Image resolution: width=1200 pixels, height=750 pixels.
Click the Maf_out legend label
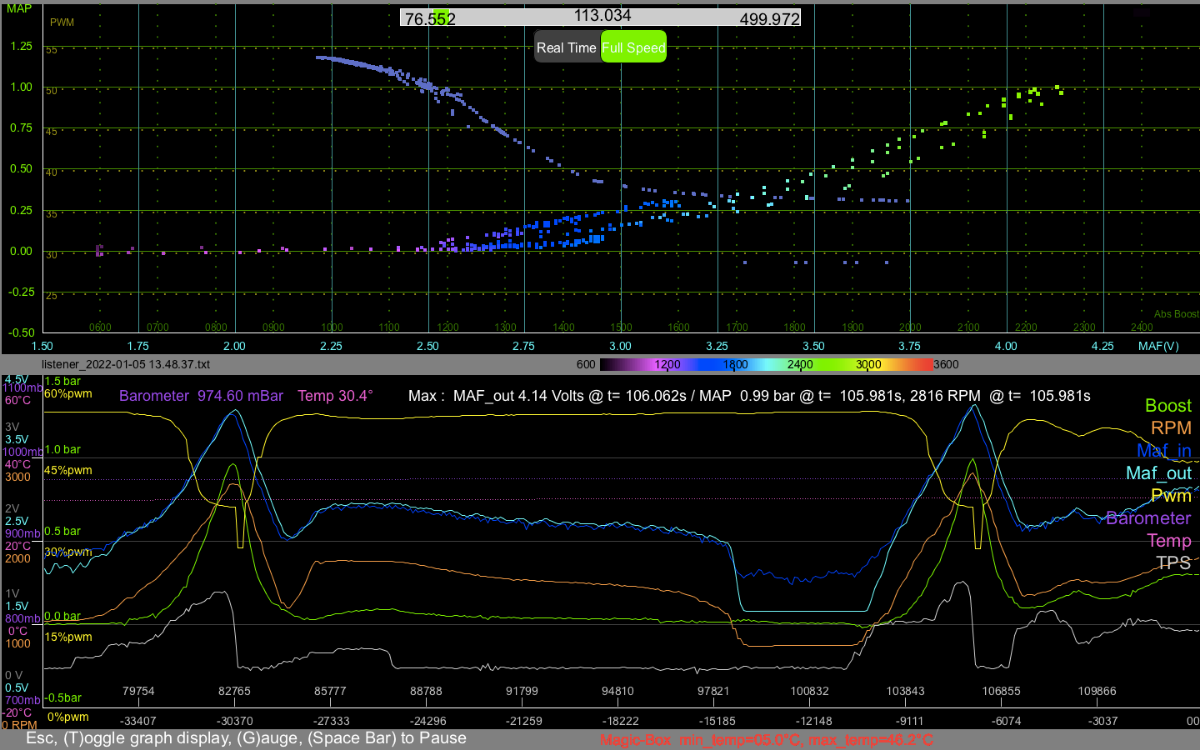click(x=1159, y=473)
